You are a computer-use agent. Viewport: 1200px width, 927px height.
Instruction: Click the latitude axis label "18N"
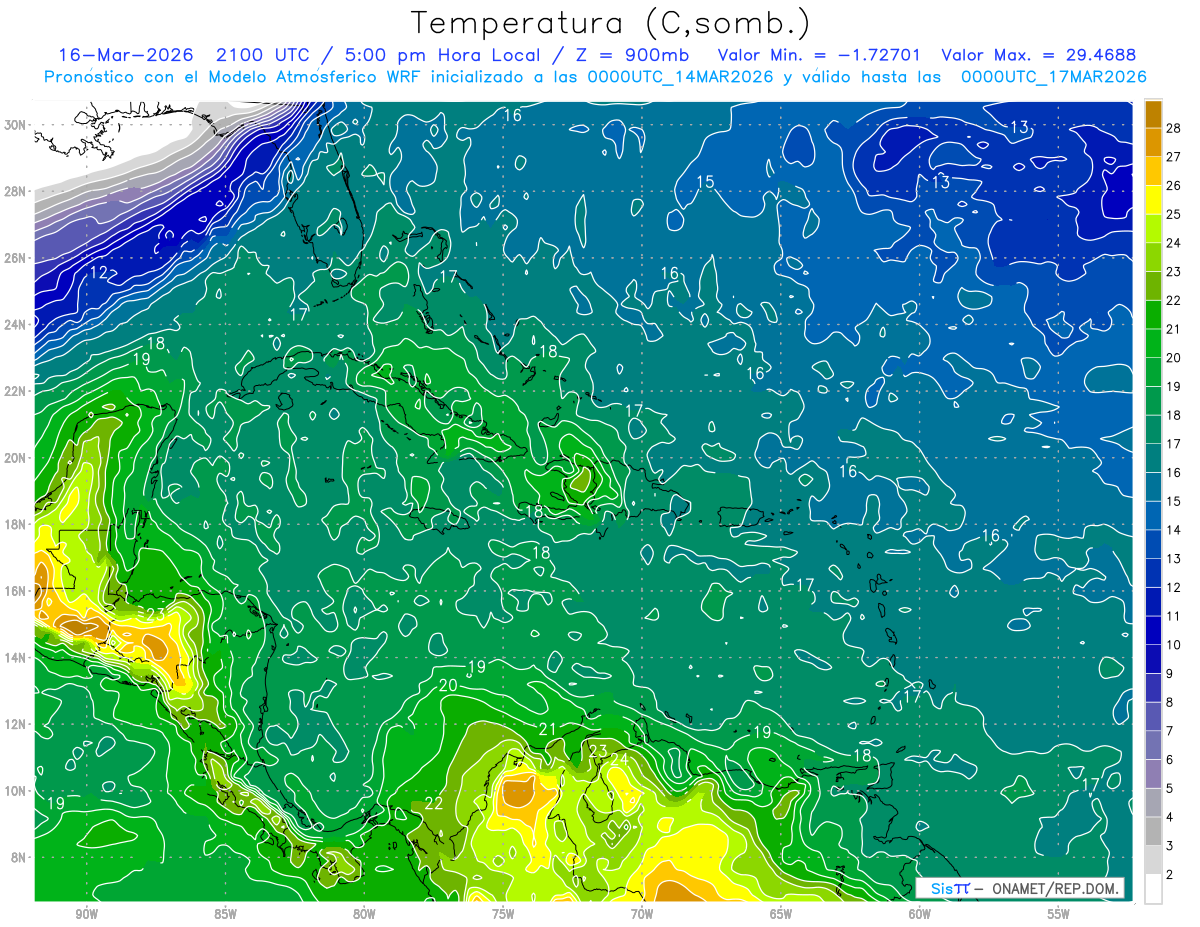(16, 524)
